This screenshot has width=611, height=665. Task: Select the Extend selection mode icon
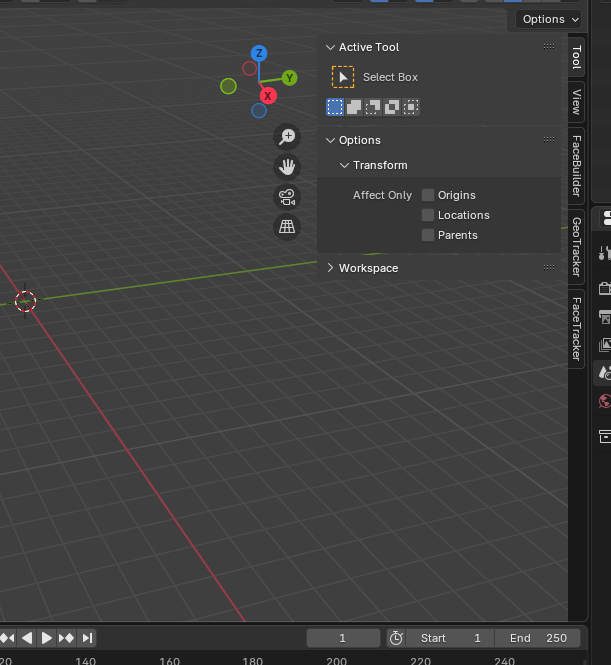click(x=354, y=107)
